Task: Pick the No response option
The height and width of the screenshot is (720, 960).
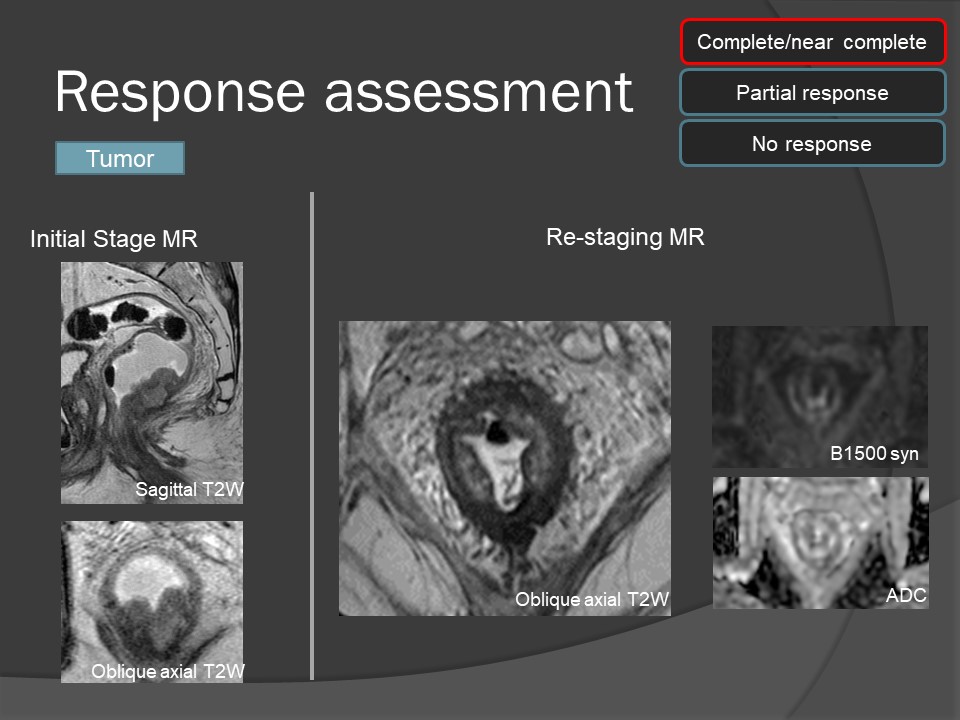Action: pyautogui.click(x=812, y=144)
